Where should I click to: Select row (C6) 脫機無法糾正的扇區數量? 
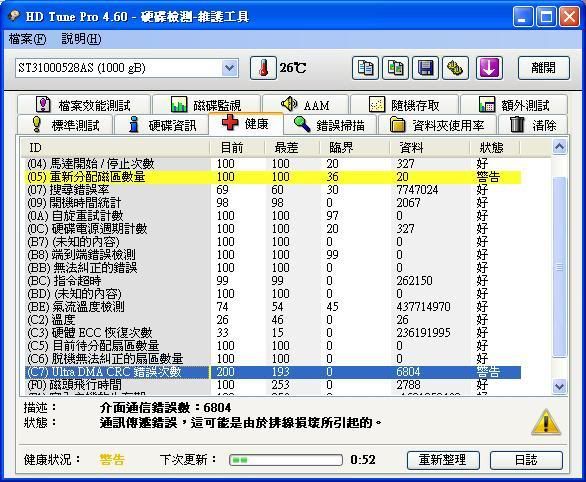tap(274, 358)
